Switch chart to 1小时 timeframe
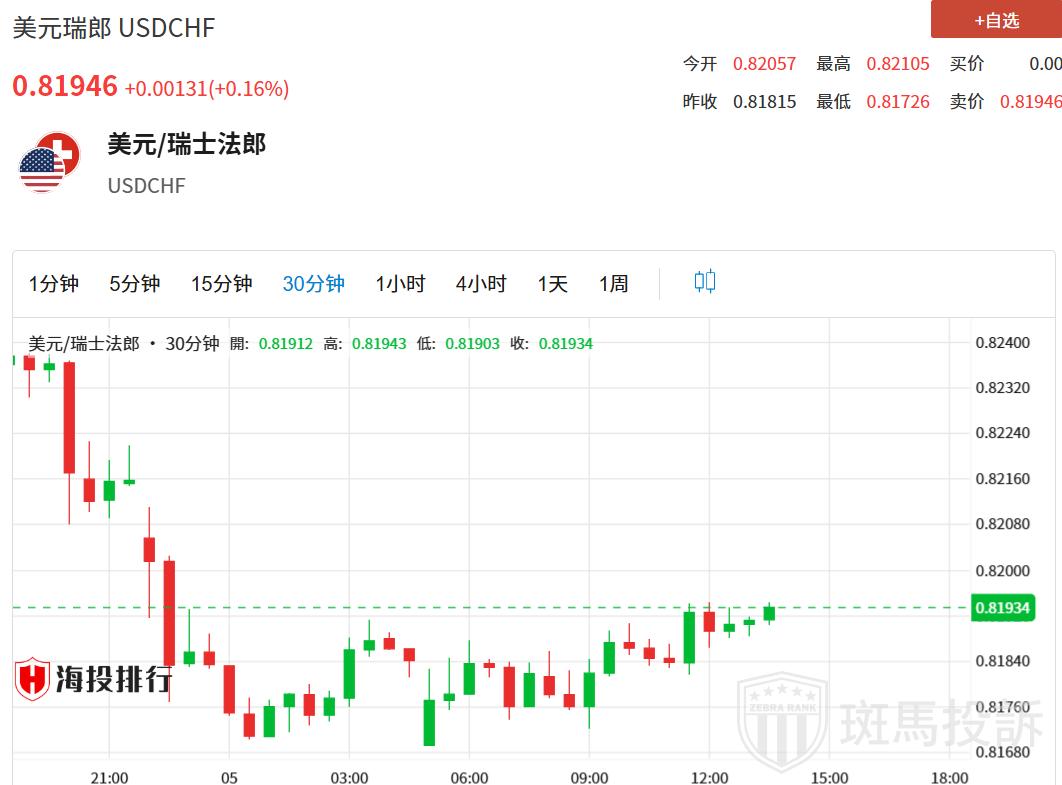Viewport: 1062px width, 785px height. point(400,284)
